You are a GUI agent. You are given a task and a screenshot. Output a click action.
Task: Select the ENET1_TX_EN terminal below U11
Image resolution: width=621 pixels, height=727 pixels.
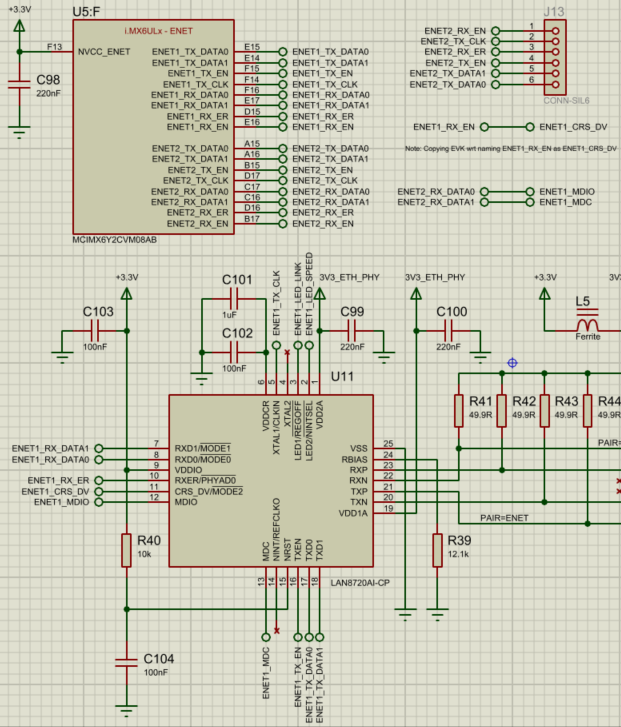[x=298, y=637]
